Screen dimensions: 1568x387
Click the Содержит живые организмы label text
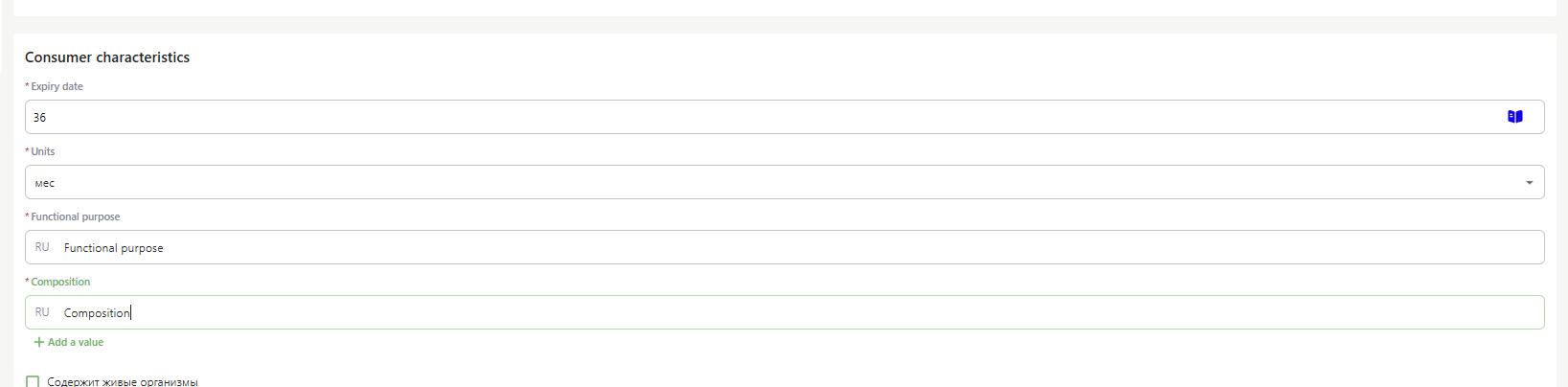point(123,382)
